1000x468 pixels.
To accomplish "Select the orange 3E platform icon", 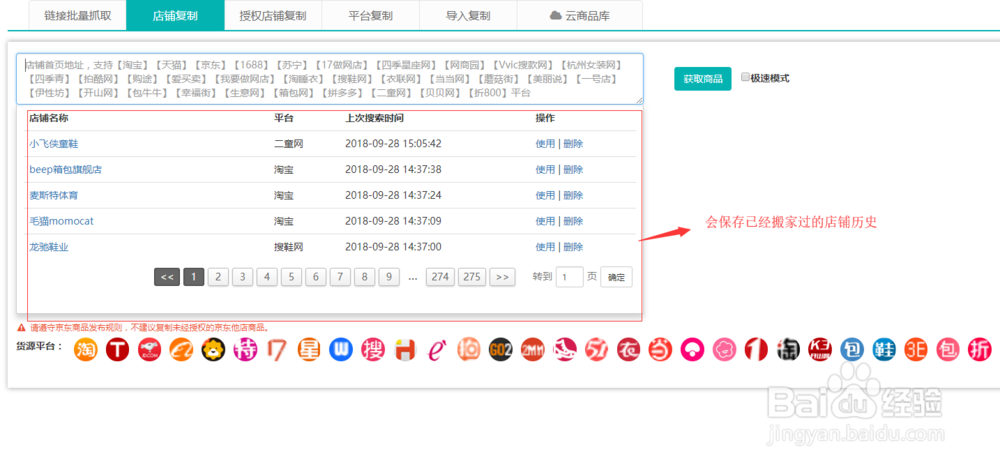I will click(916, 349).
